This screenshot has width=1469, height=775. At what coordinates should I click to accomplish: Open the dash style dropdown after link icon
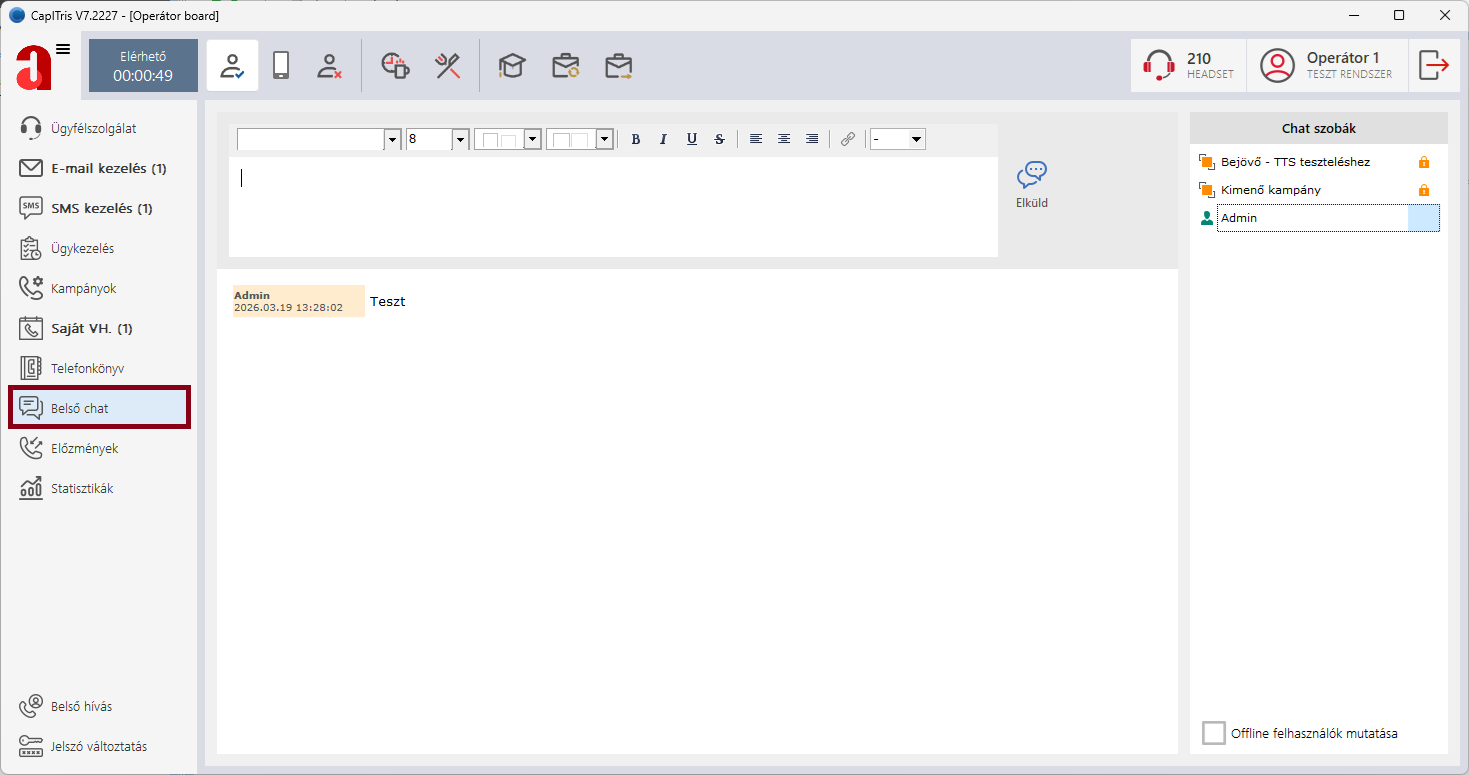916,139
